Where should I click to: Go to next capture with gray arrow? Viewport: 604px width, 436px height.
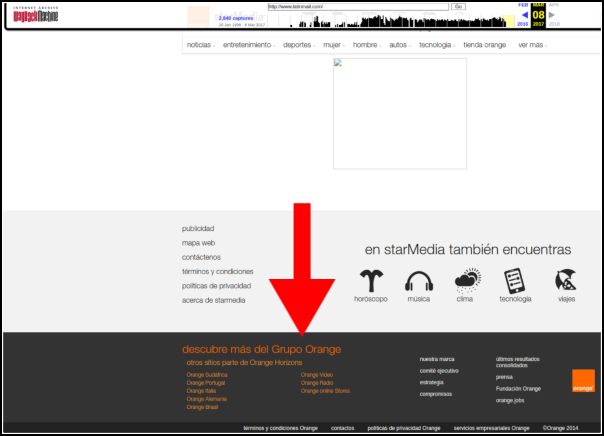(x=552, y=15)
